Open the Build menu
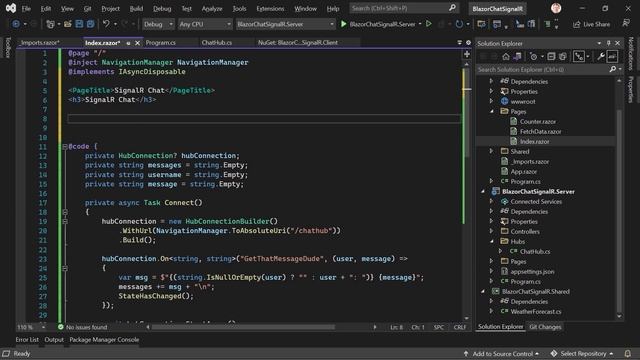Image resolution: width=640 pixels, height=360 pixels. tap(136, 8)
